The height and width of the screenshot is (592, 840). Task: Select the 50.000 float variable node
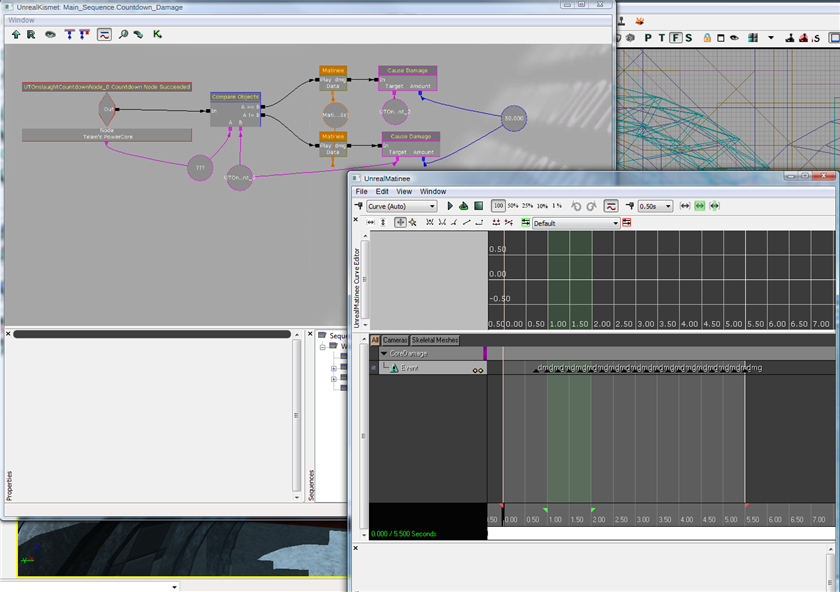[x=514, y=118]
